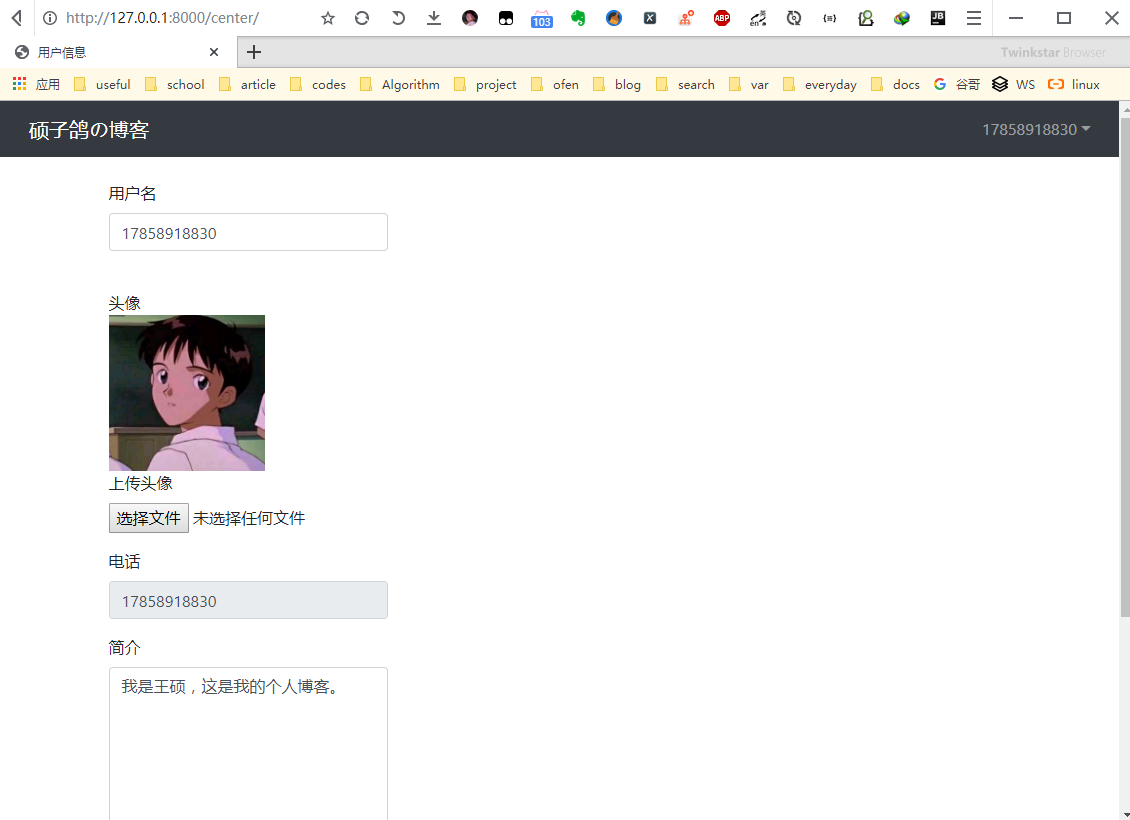Click the 选择文件 upload button

point(148,517)
